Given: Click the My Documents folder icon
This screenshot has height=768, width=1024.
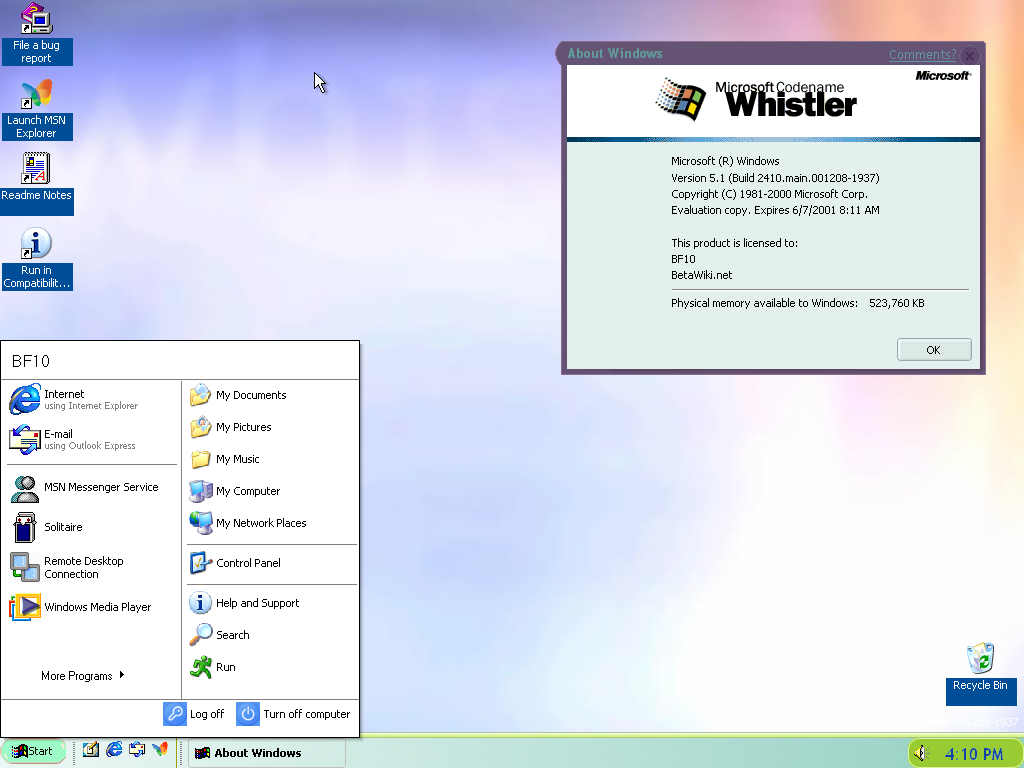Looking at the screenshot, I should coord(200,394).
